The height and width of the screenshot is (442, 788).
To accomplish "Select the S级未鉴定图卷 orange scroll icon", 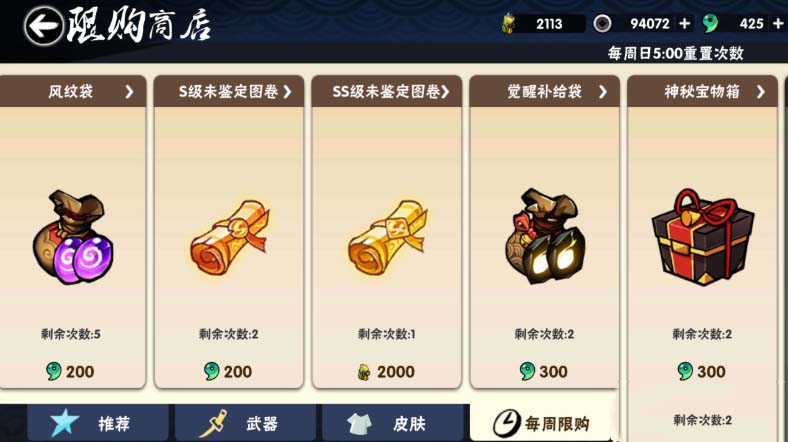I will tap(230, 237).
